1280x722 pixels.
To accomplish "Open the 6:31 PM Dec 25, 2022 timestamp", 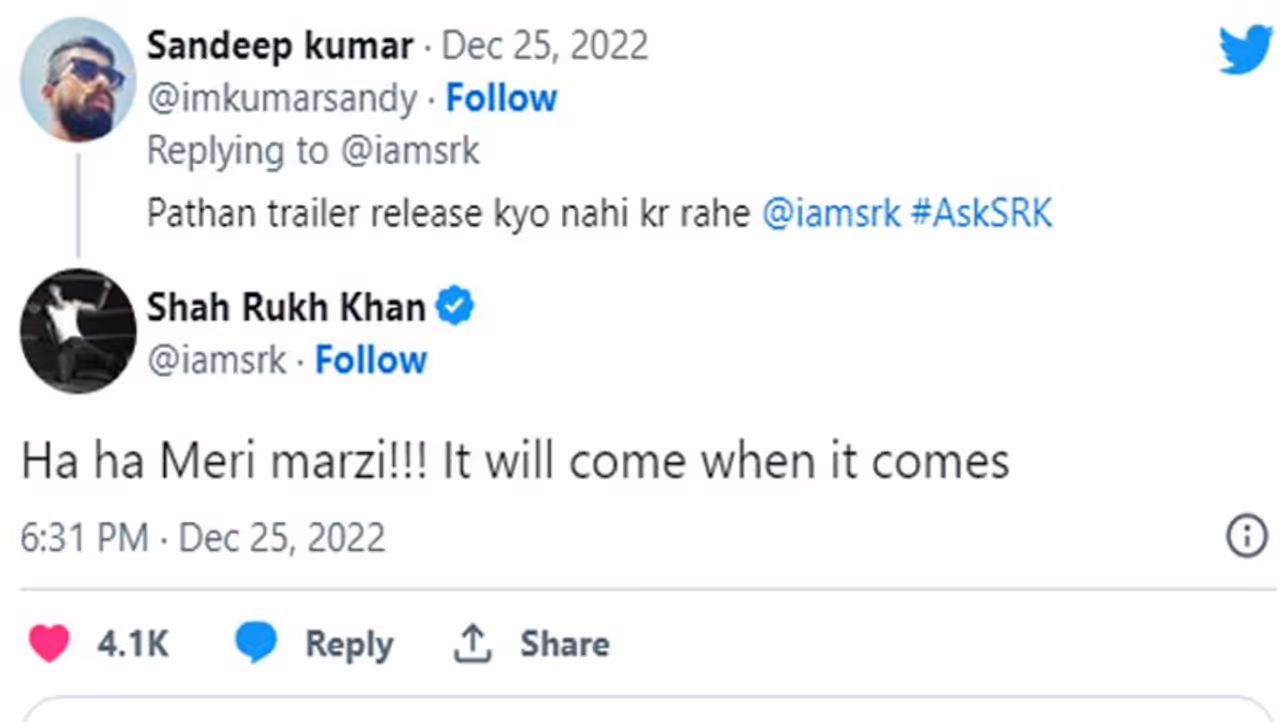I will (x=203, y=538).
